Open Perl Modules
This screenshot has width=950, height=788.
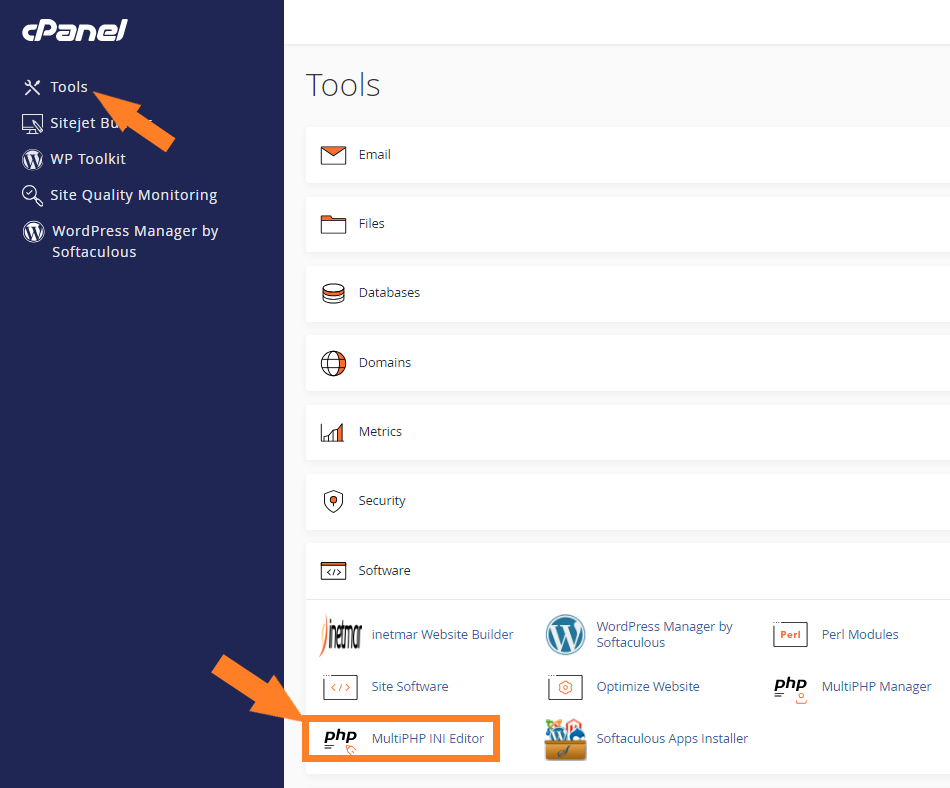860,634
